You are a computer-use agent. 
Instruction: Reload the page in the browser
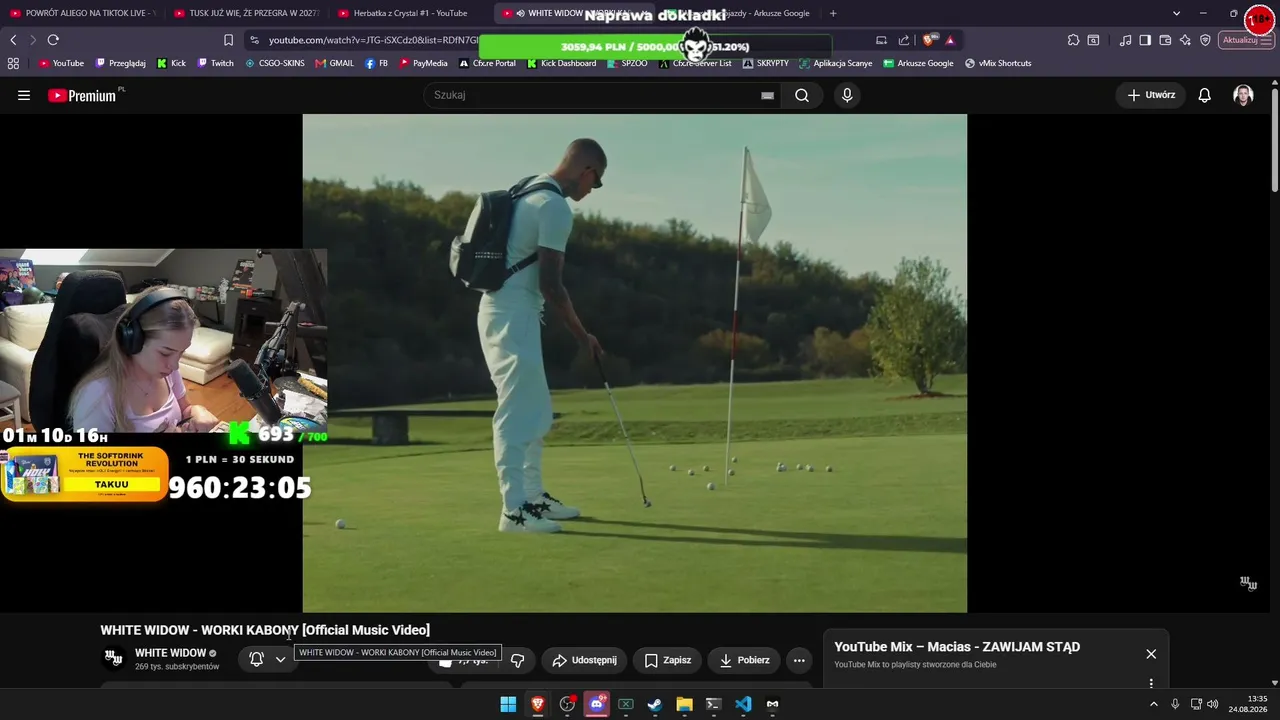53,40
